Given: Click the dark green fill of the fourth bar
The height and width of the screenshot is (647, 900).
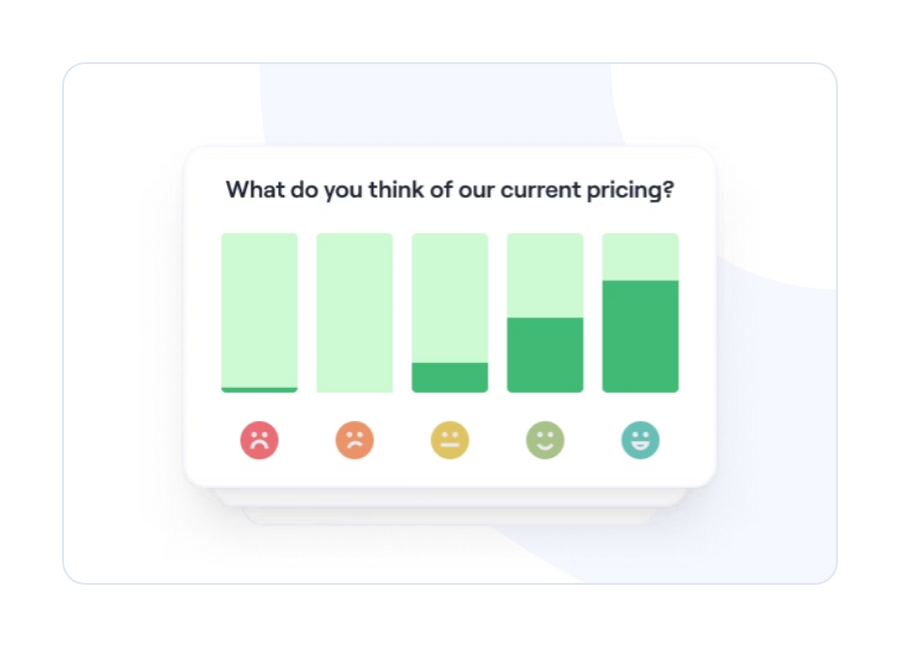Looking at the screenshot, I should pyautogui.click(x=544, y=355).
